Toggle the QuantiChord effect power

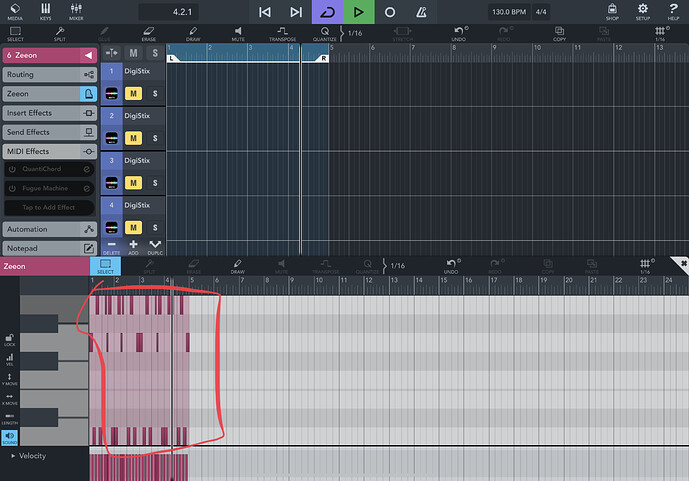(x=12, y=169)
